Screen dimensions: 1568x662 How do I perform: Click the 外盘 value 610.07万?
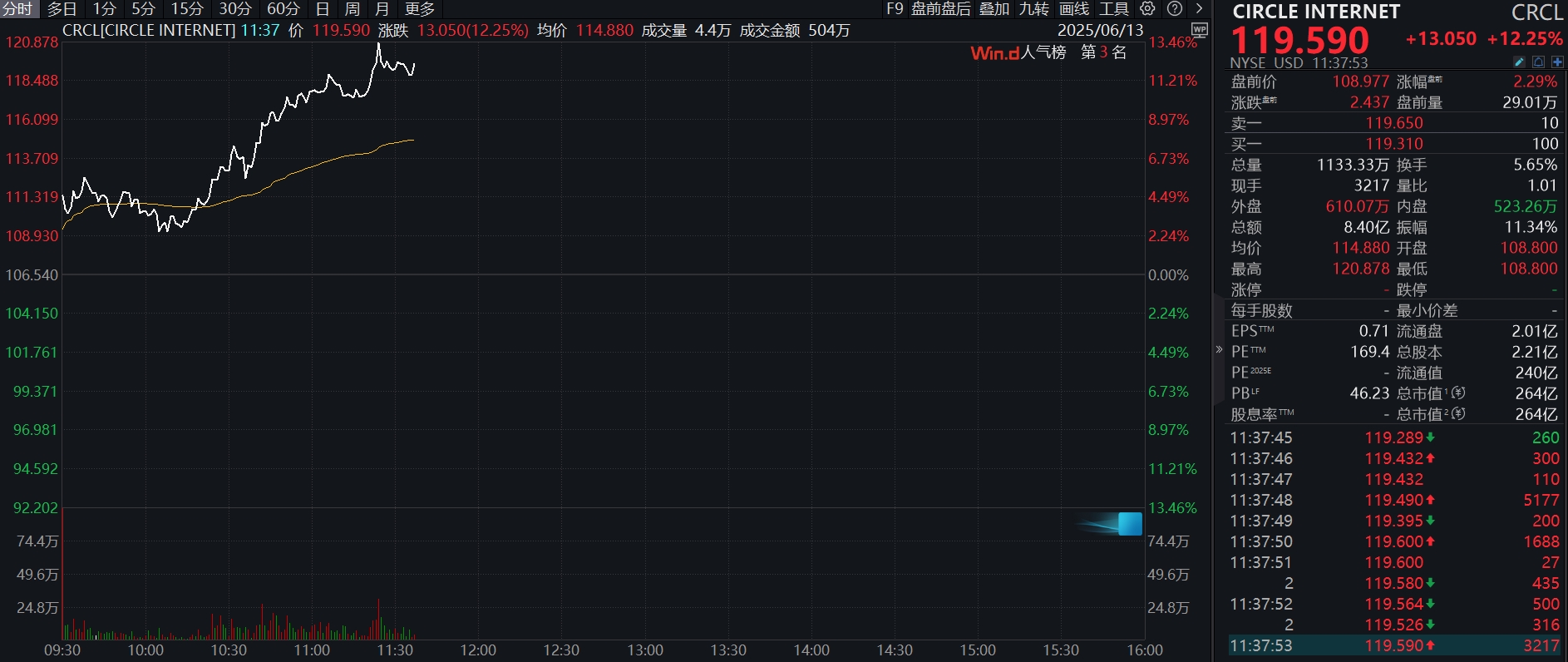tap(1357, 206)
